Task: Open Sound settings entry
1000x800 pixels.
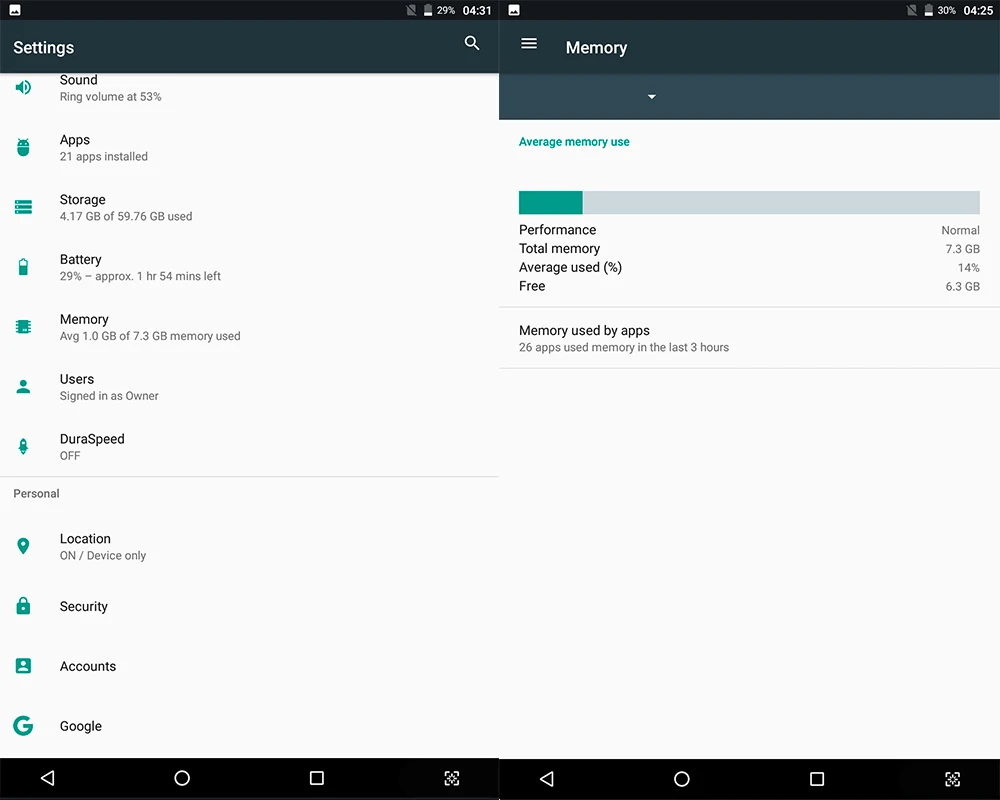Action: [x=249, y=88]
